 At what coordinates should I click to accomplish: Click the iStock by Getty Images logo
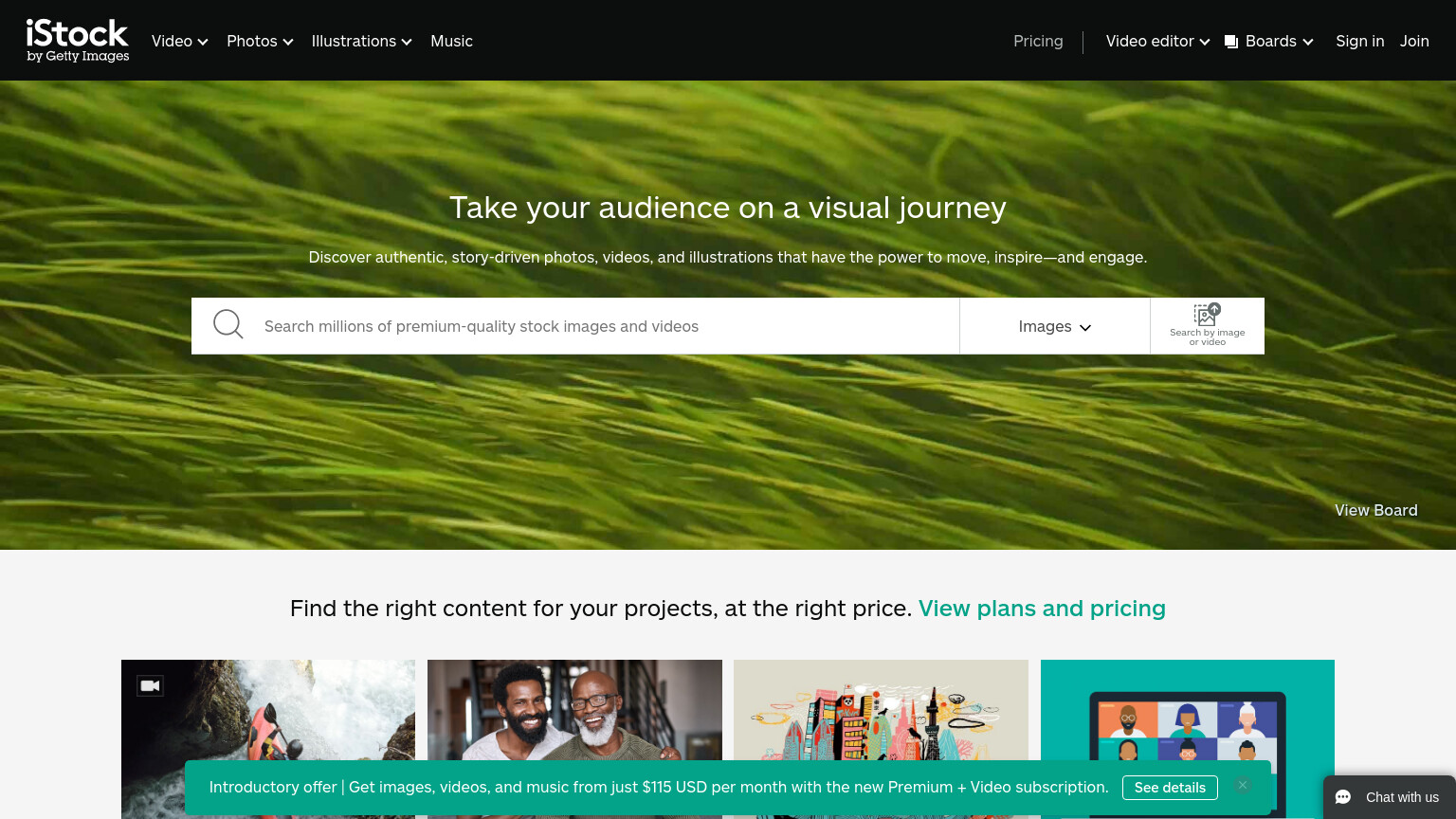78,41
